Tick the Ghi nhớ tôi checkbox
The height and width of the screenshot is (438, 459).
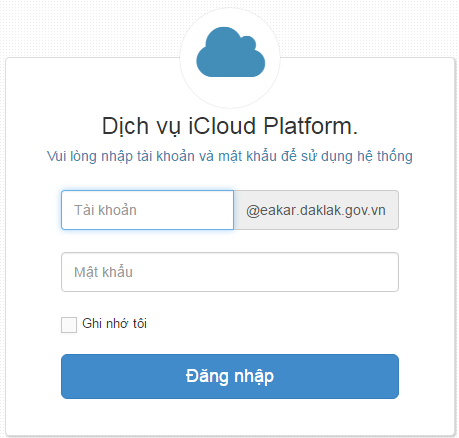click(69, 325)
